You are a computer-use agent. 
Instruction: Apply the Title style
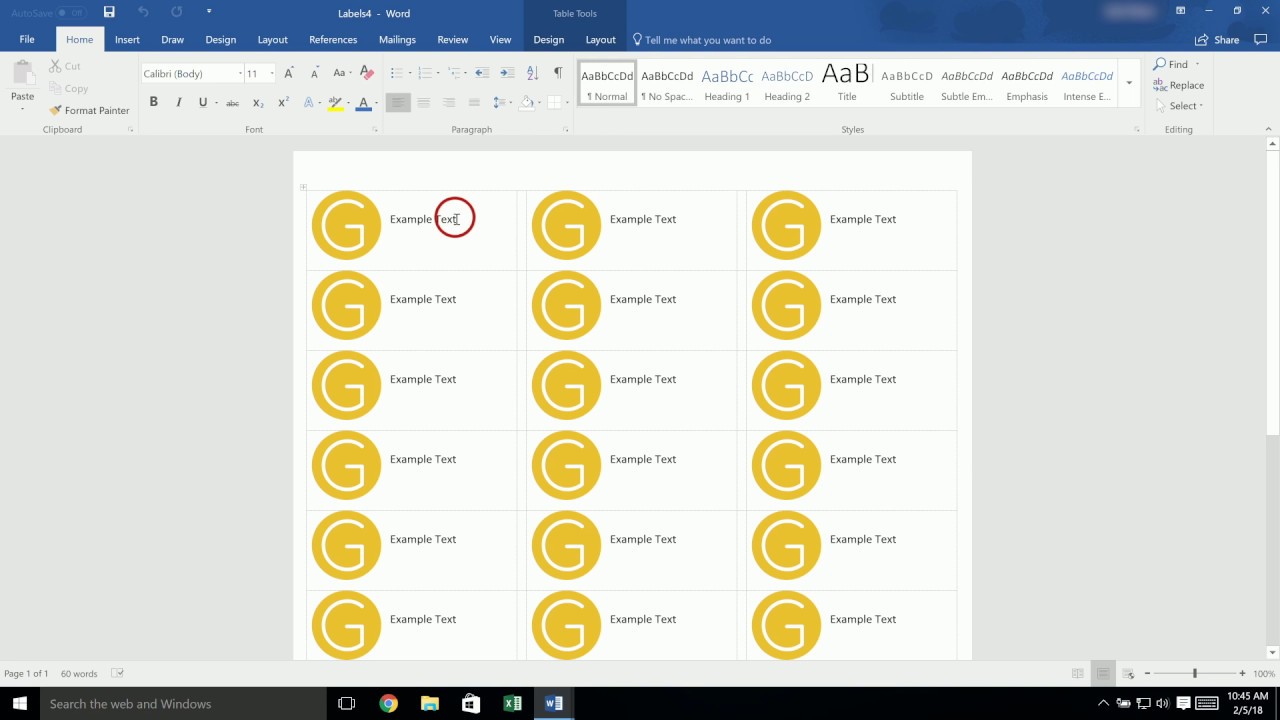(x=847, y=84)
